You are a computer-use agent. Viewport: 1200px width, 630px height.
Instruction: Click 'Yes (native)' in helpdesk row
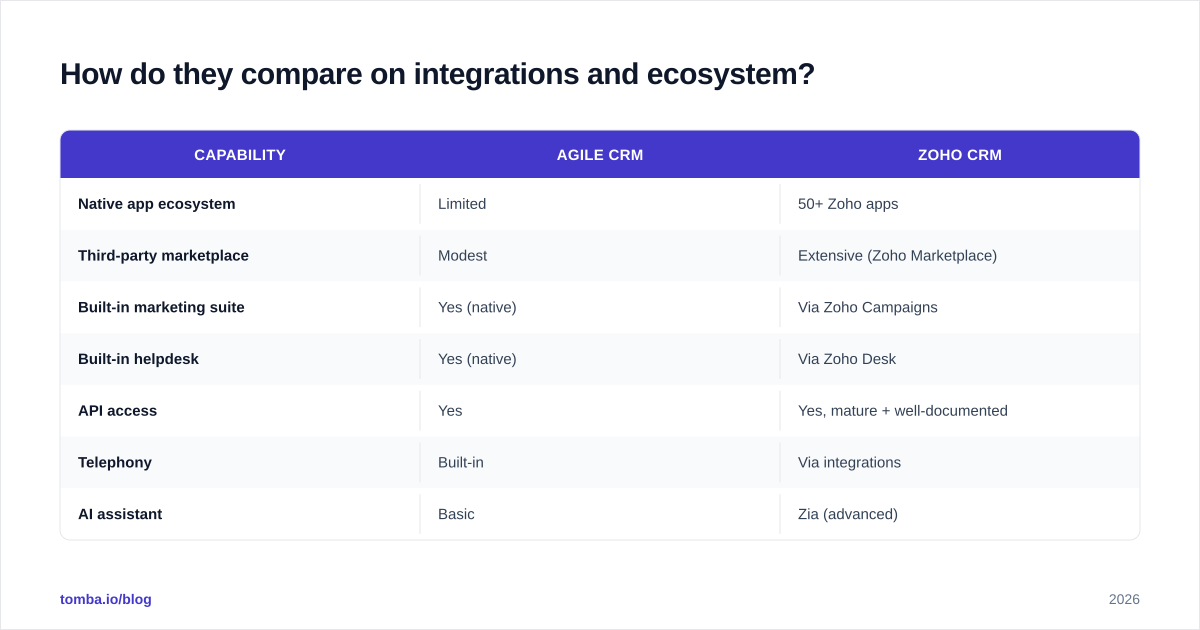coord(477,359)
